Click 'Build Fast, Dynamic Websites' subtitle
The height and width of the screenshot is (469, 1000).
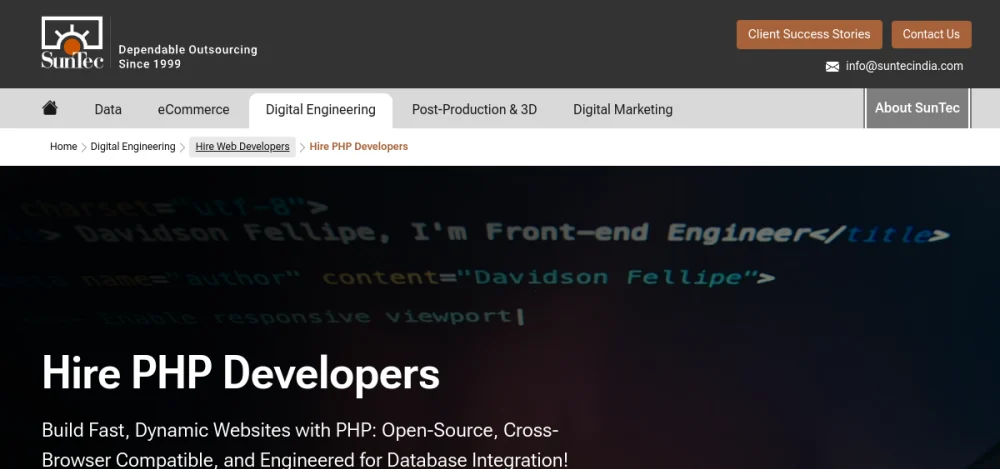pyautogui.click(x=305, y=445)
